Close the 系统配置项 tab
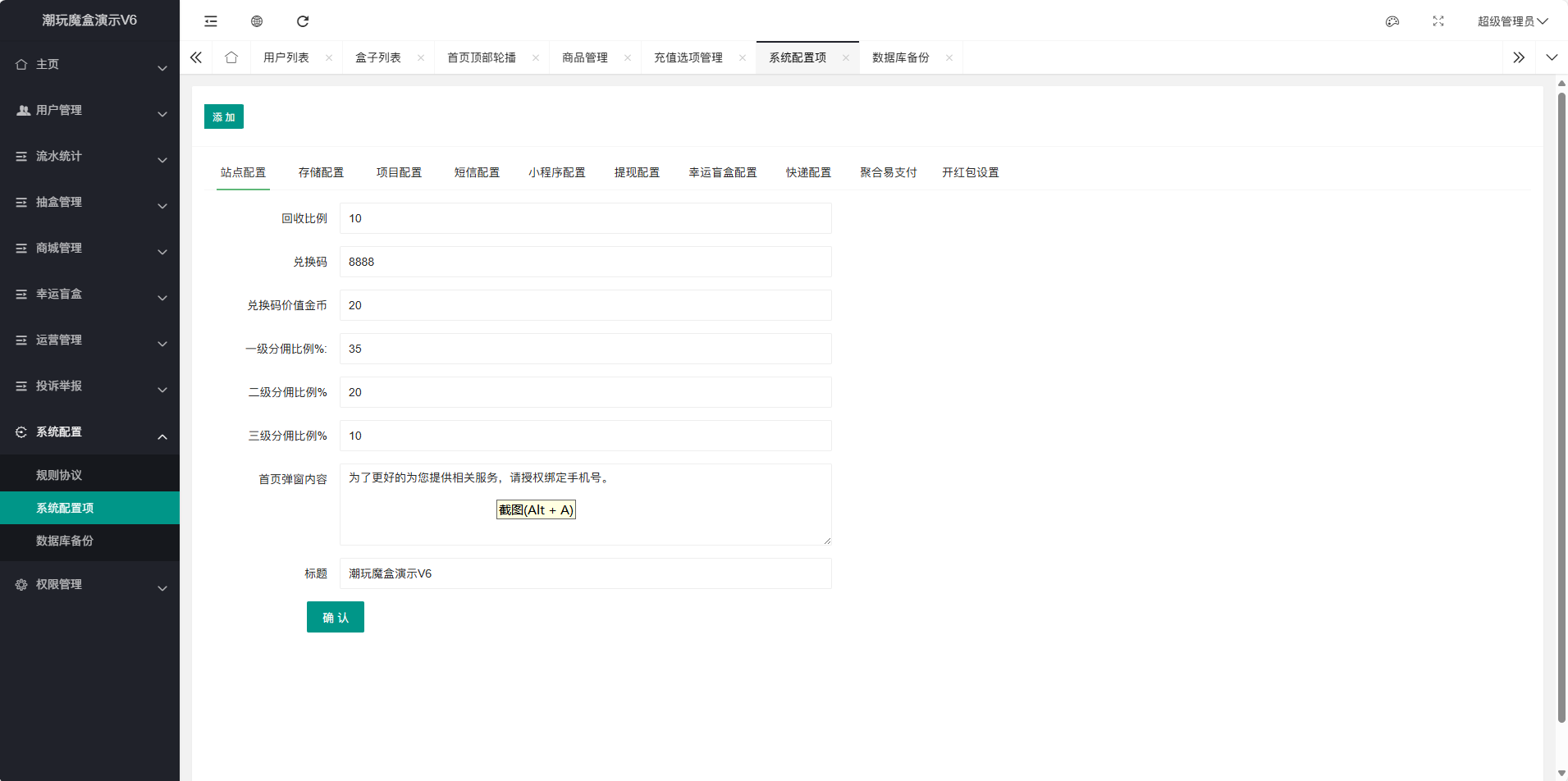The height and width of the screenshot is (781, 1568). point(846,57)
